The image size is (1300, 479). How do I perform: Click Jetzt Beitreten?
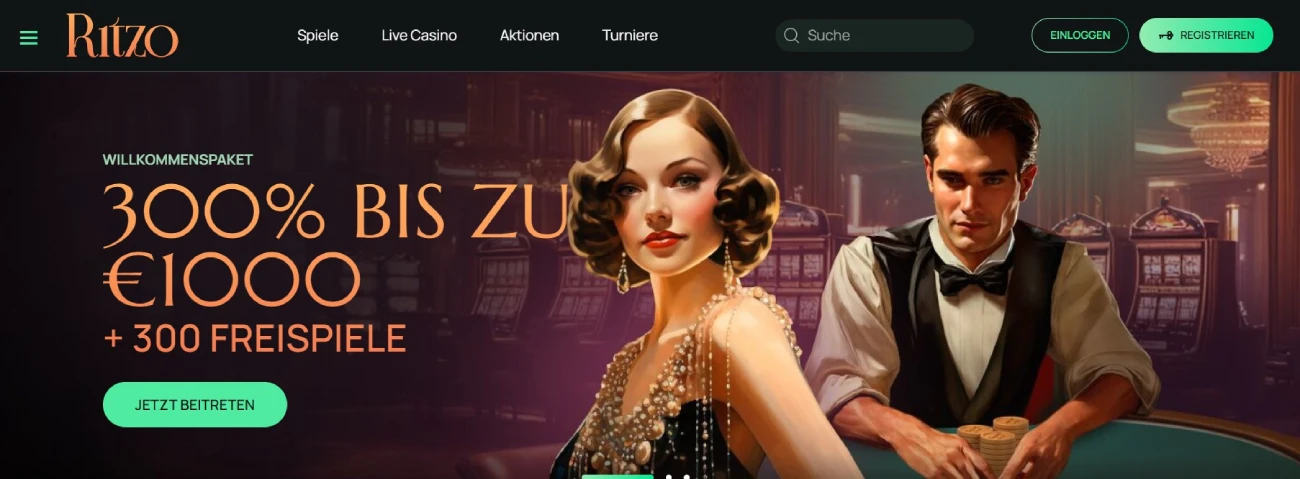pyautogui.click(x=195, y=405)
